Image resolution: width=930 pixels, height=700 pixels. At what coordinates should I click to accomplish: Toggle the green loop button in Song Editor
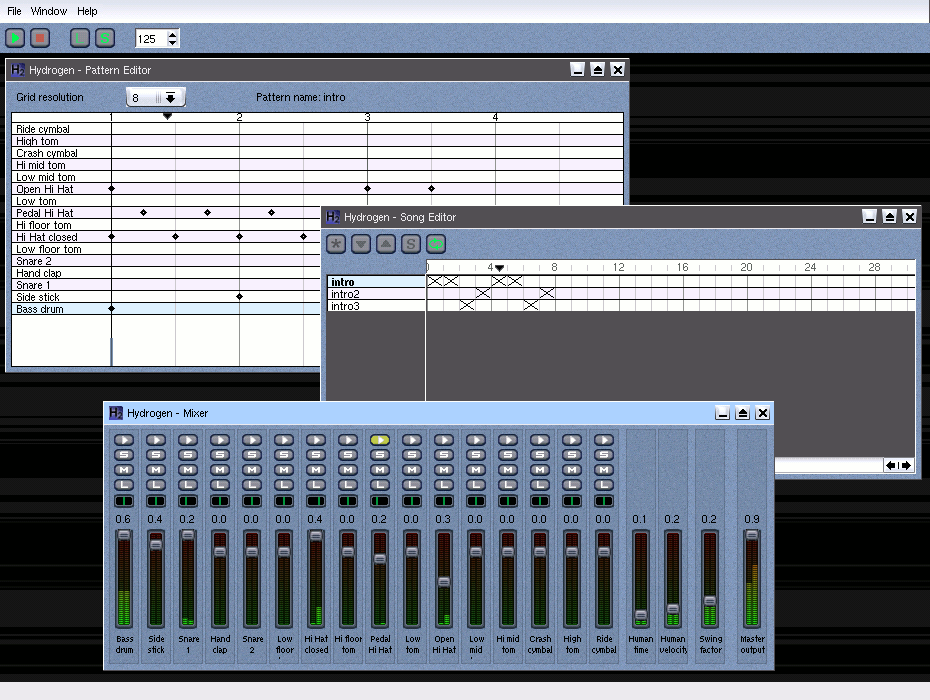tap(436, 244)
